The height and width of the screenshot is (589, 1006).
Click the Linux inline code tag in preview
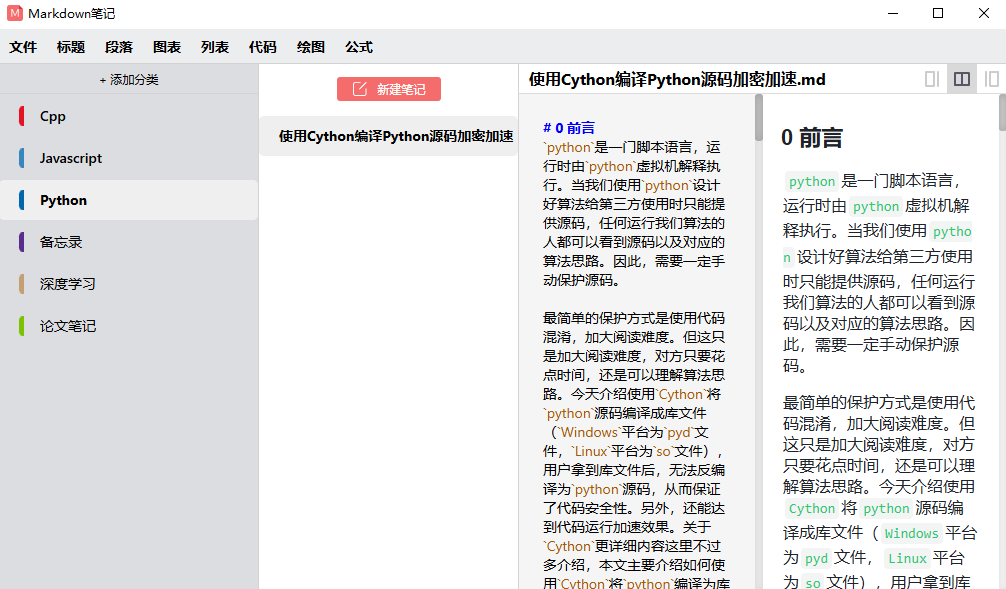coord(907,559)
